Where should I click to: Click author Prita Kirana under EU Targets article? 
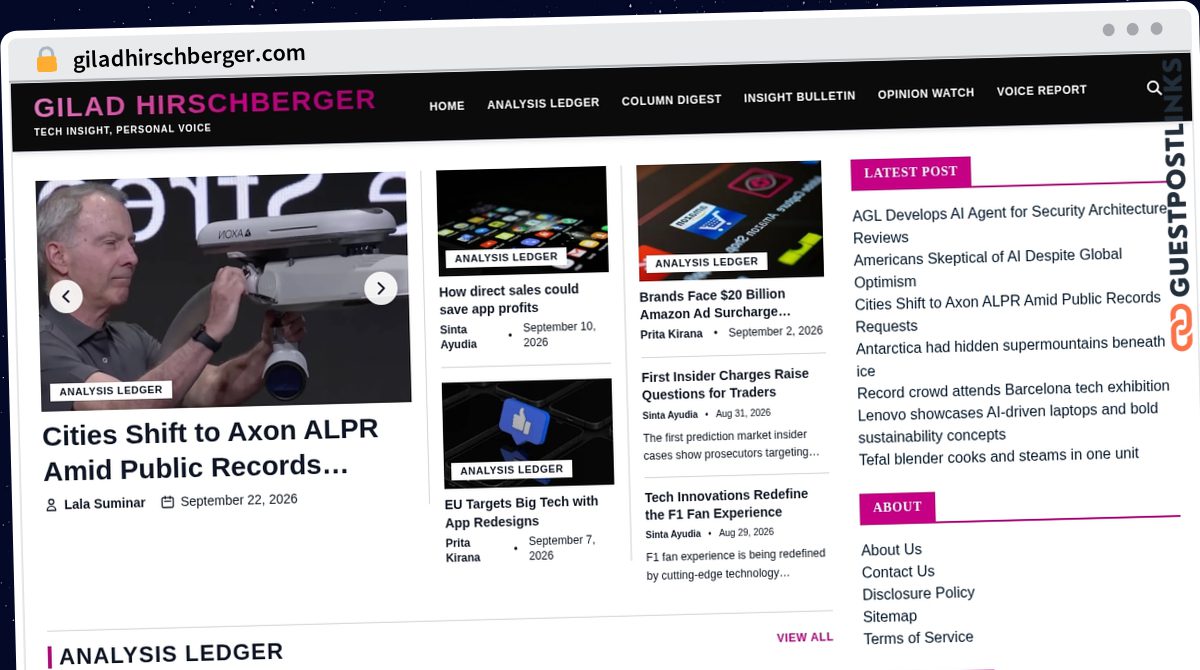(463, 550)
